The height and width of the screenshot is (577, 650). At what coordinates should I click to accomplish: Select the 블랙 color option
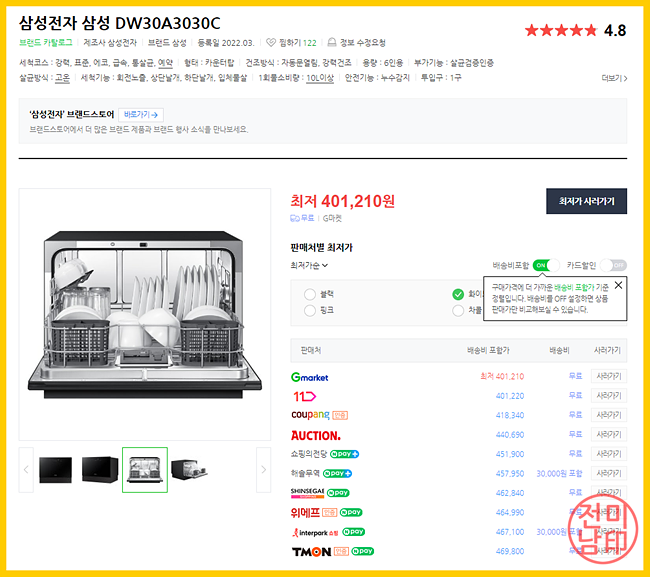[x=310, y=294]
